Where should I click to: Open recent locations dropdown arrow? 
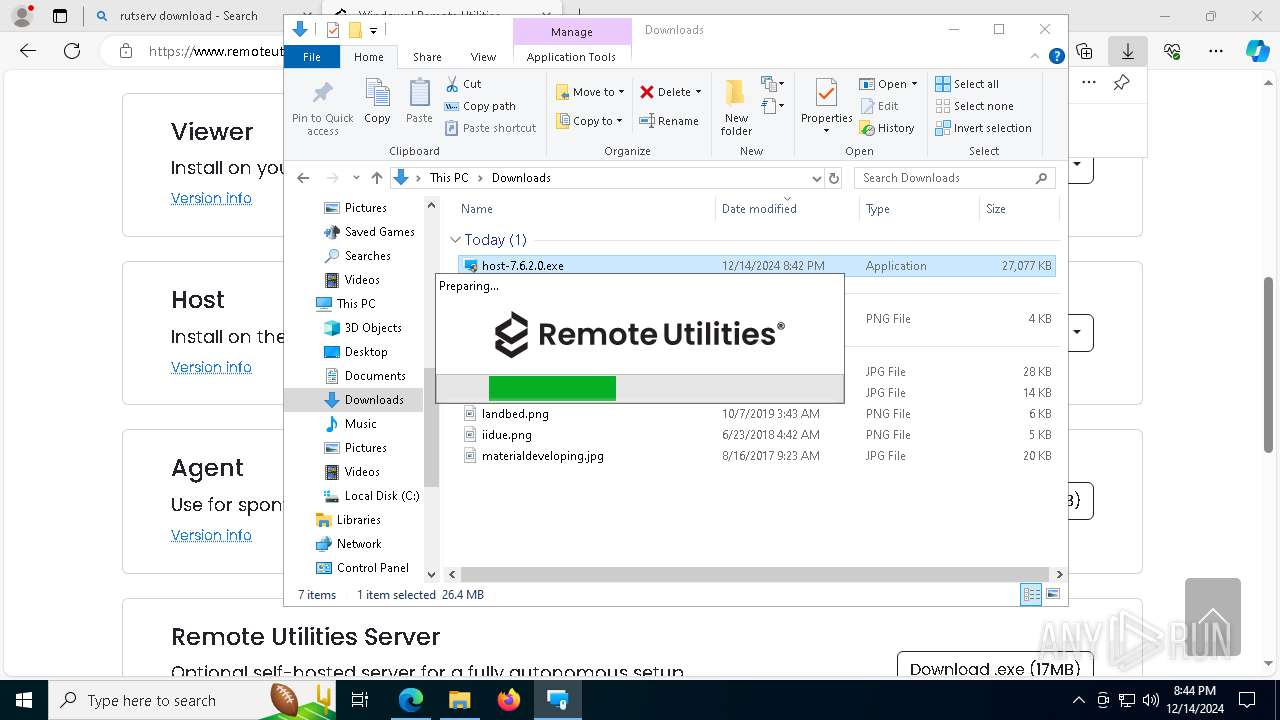[x=356, y=178]
